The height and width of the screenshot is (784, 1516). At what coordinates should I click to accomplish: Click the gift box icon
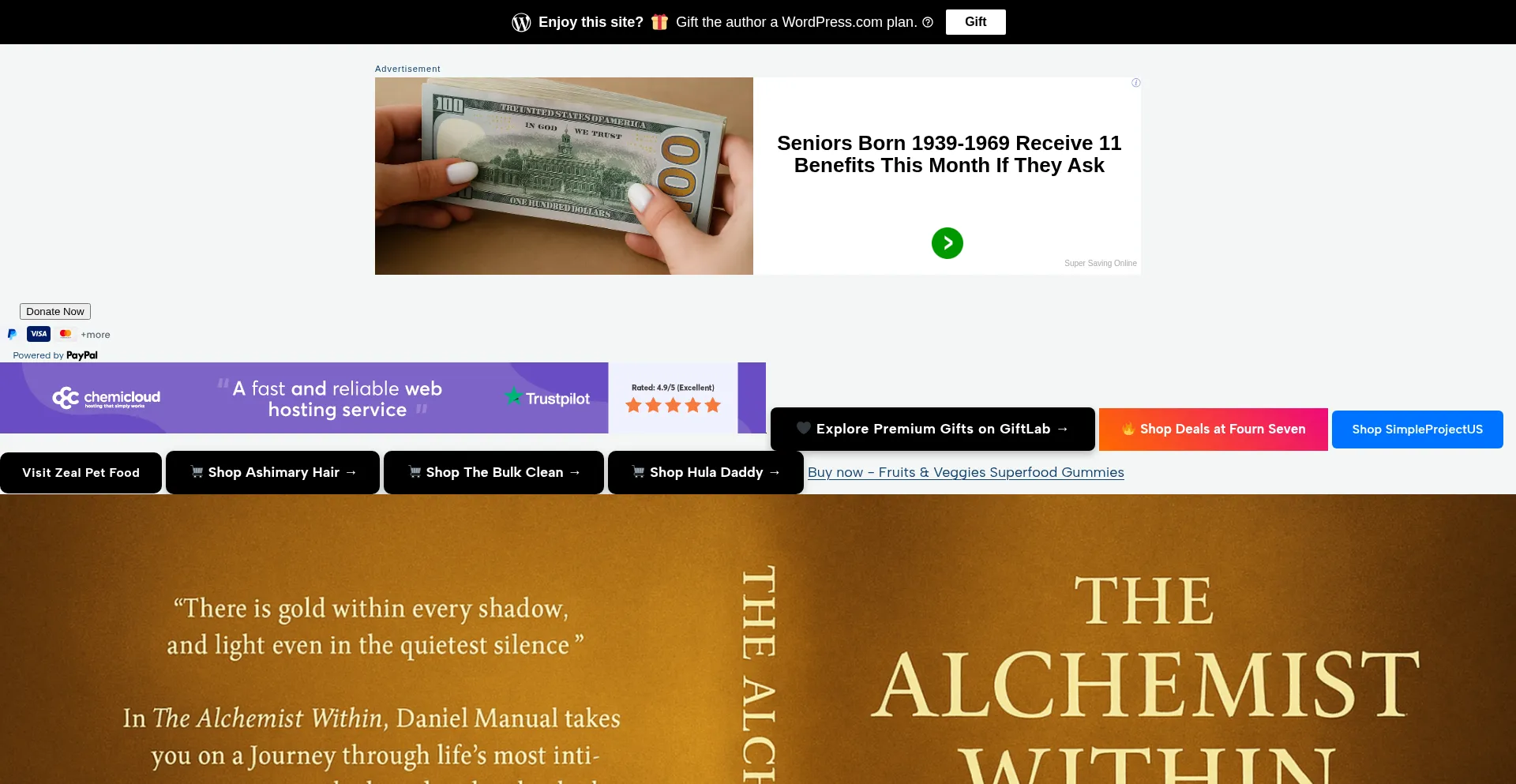(x=659, y=22)
